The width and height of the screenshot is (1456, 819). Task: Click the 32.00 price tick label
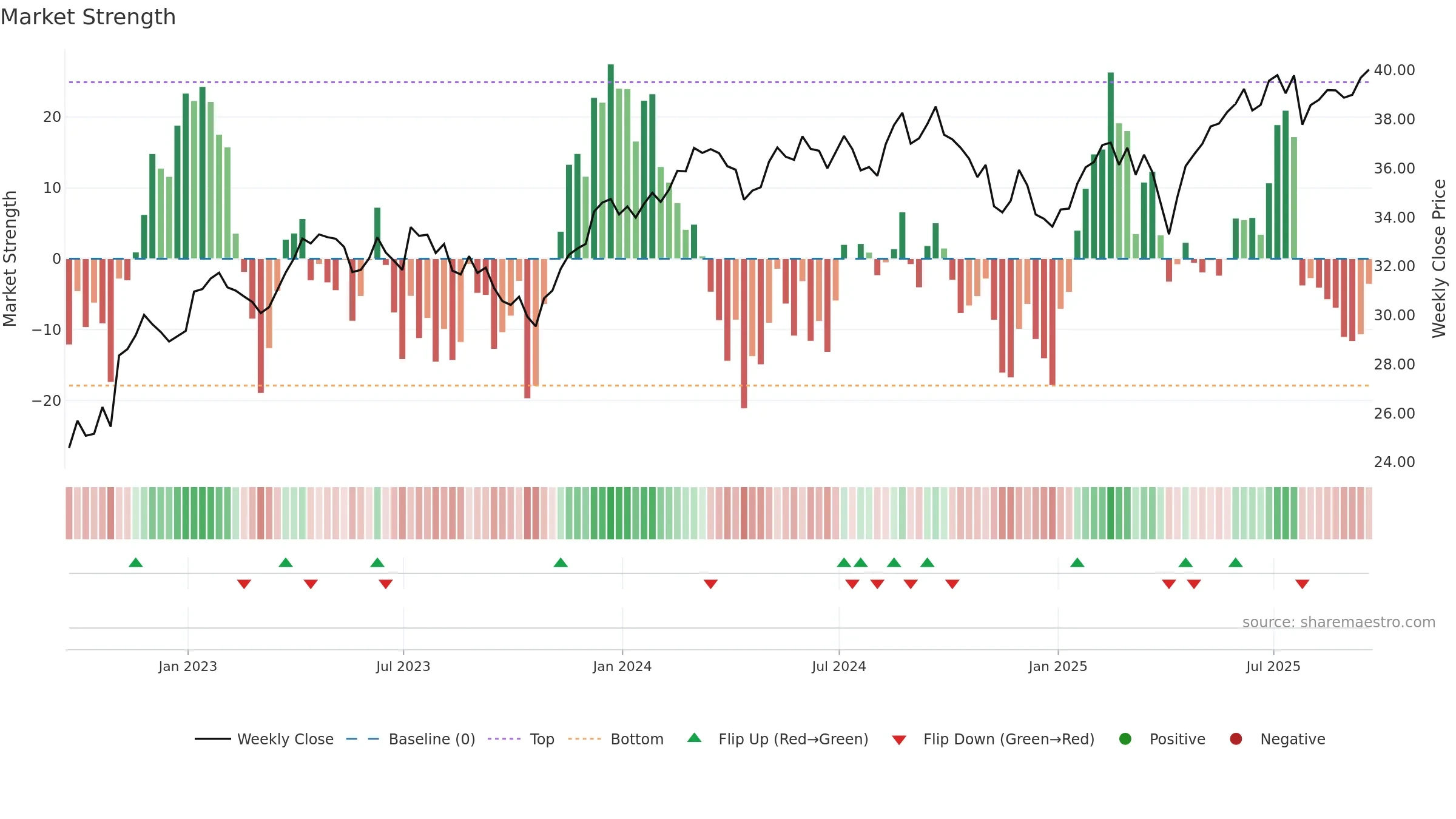(x=1394, y=266)
